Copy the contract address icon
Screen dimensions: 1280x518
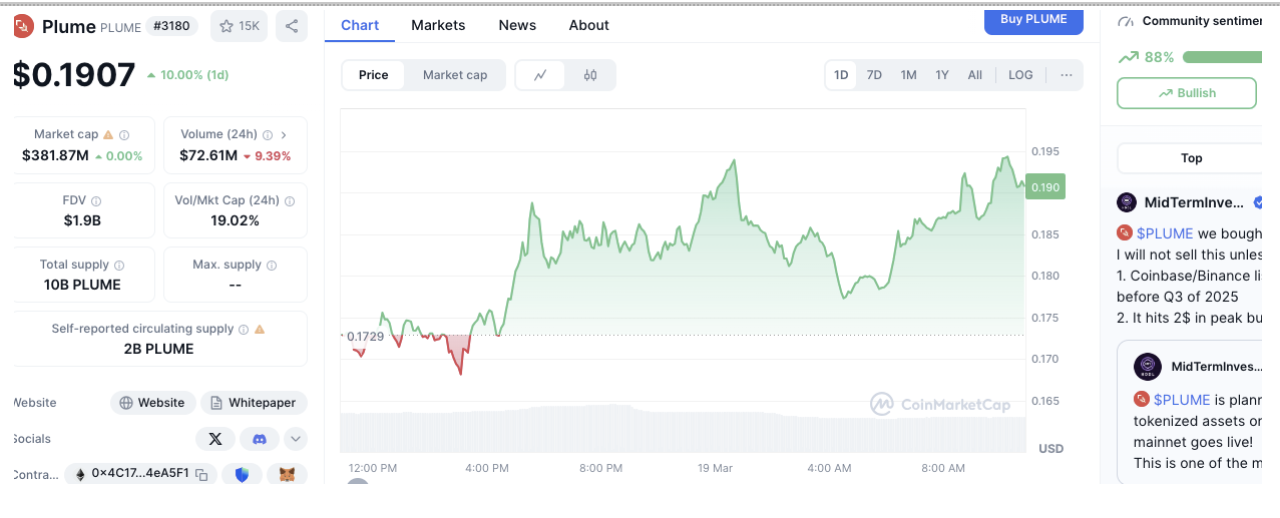point(201,474)
